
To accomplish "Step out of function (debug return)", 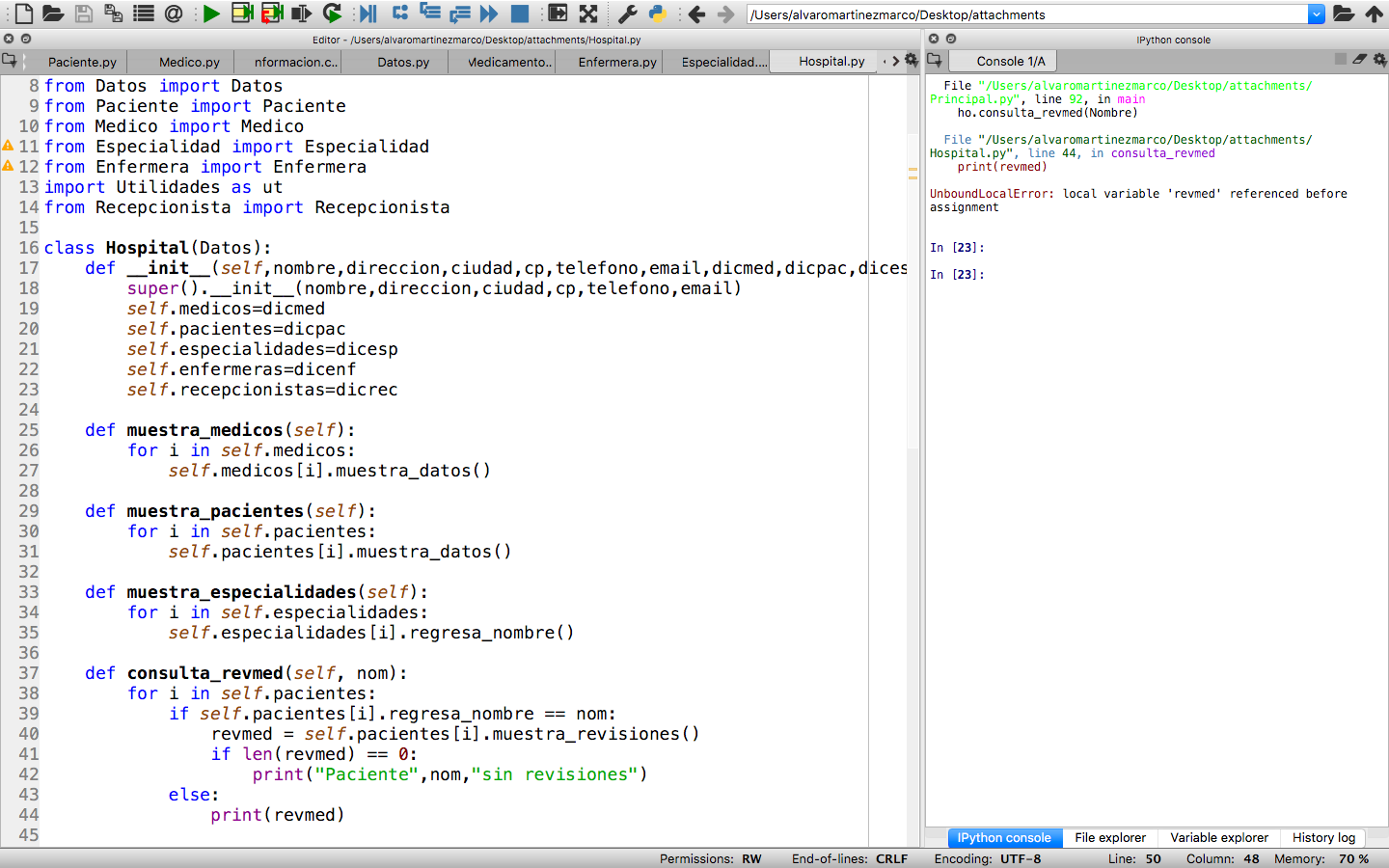I will tap(460, 14).
